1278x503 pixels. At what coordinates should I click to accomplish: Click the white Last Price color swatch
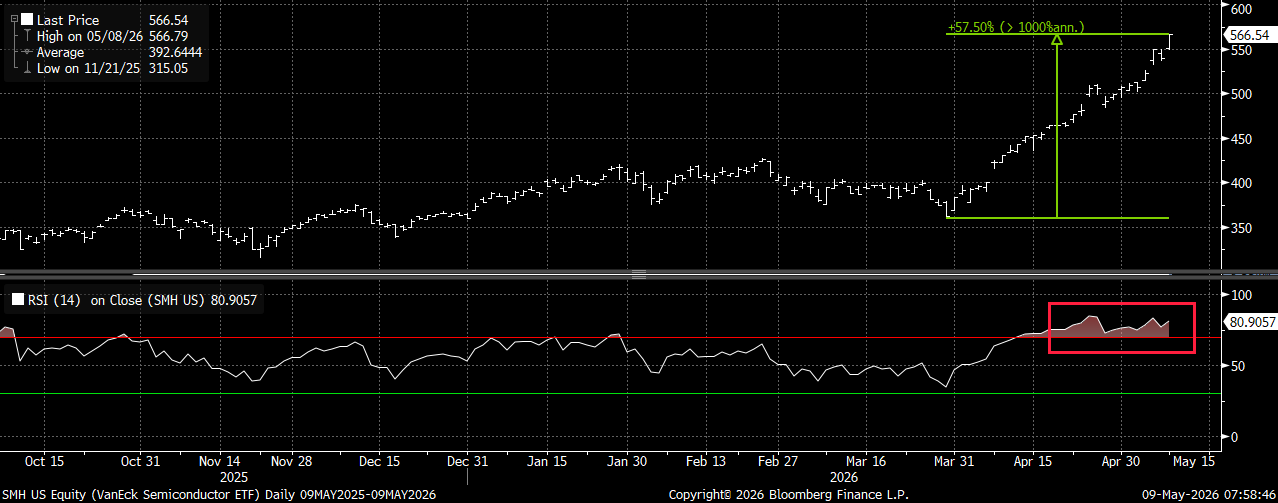[26, 20]
